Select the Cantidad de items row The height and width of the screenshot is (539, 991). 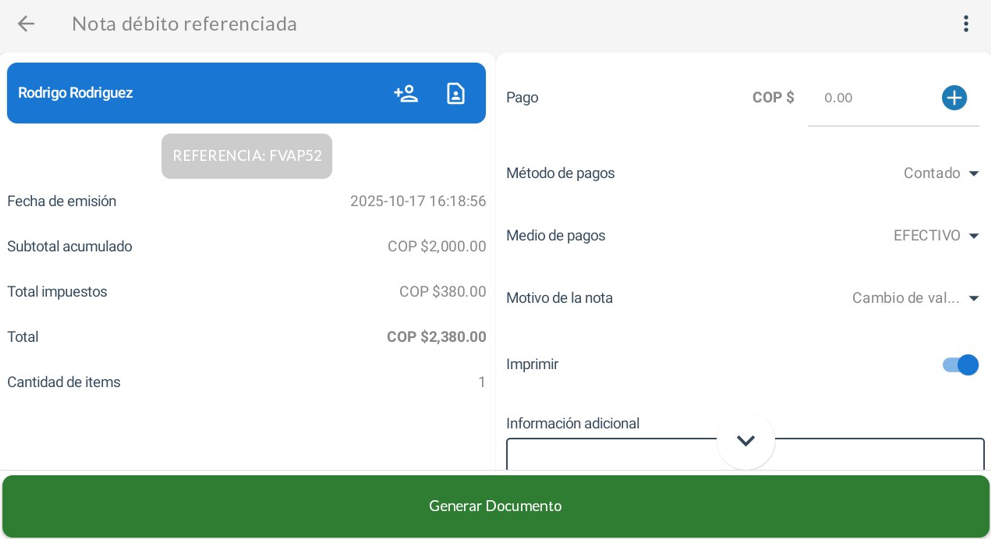(246, 382)
